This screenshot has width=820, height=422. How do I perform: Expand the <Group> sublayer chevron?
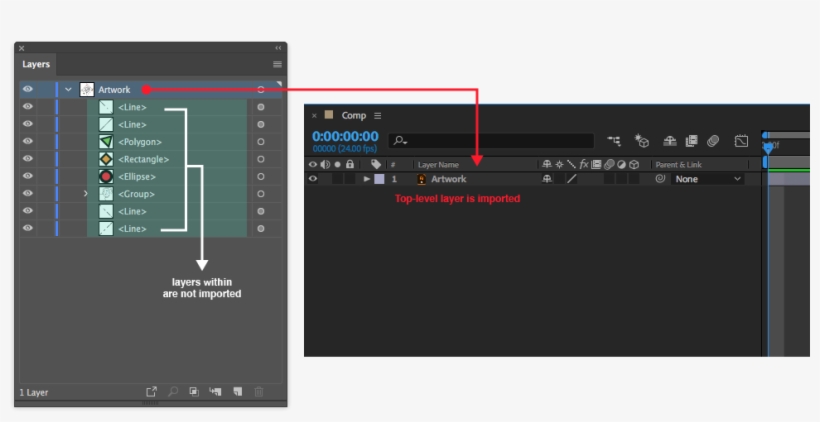tap(86, 193)
